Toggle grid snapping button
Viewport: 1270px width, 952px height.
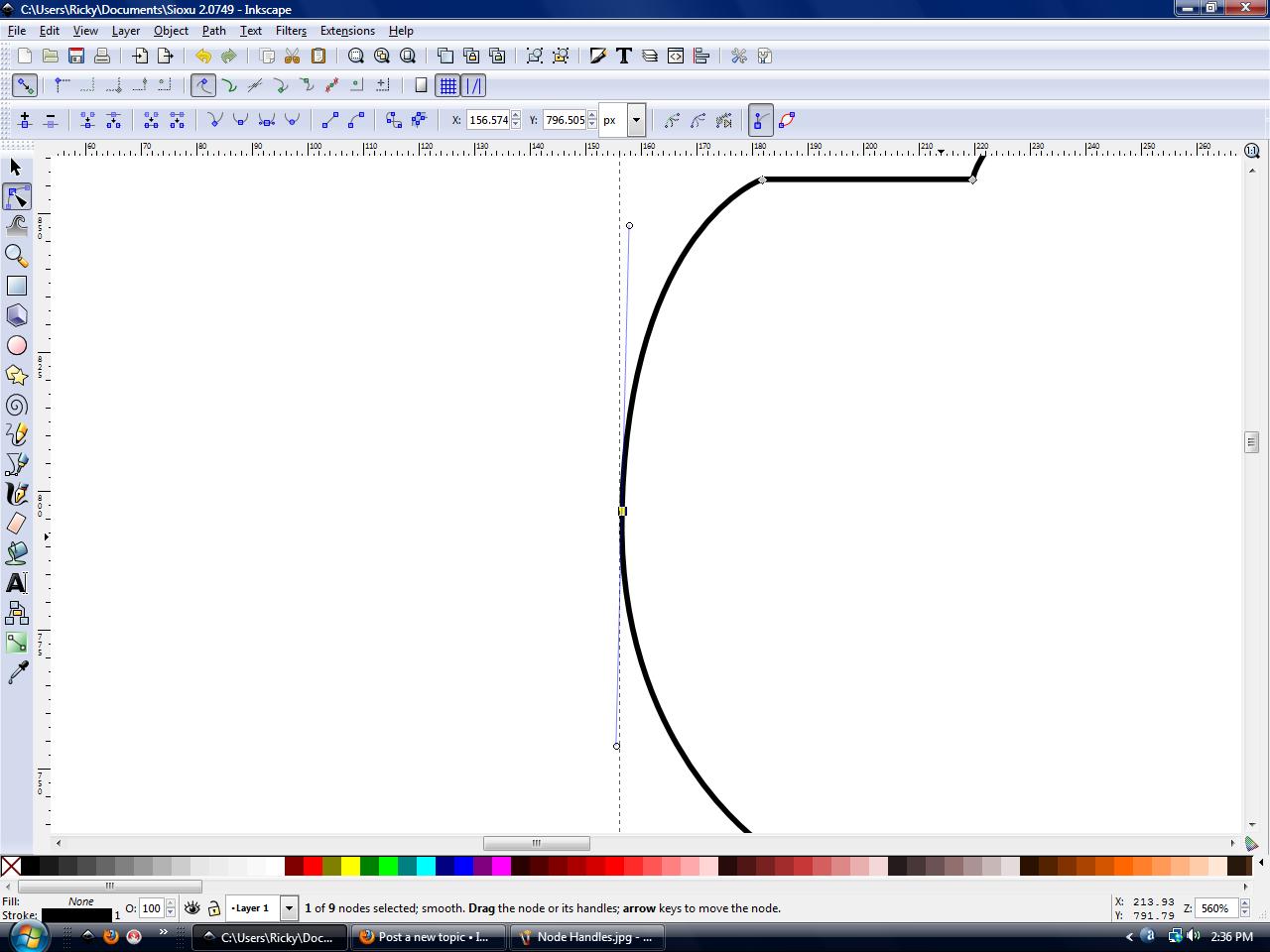pos(448,86)
